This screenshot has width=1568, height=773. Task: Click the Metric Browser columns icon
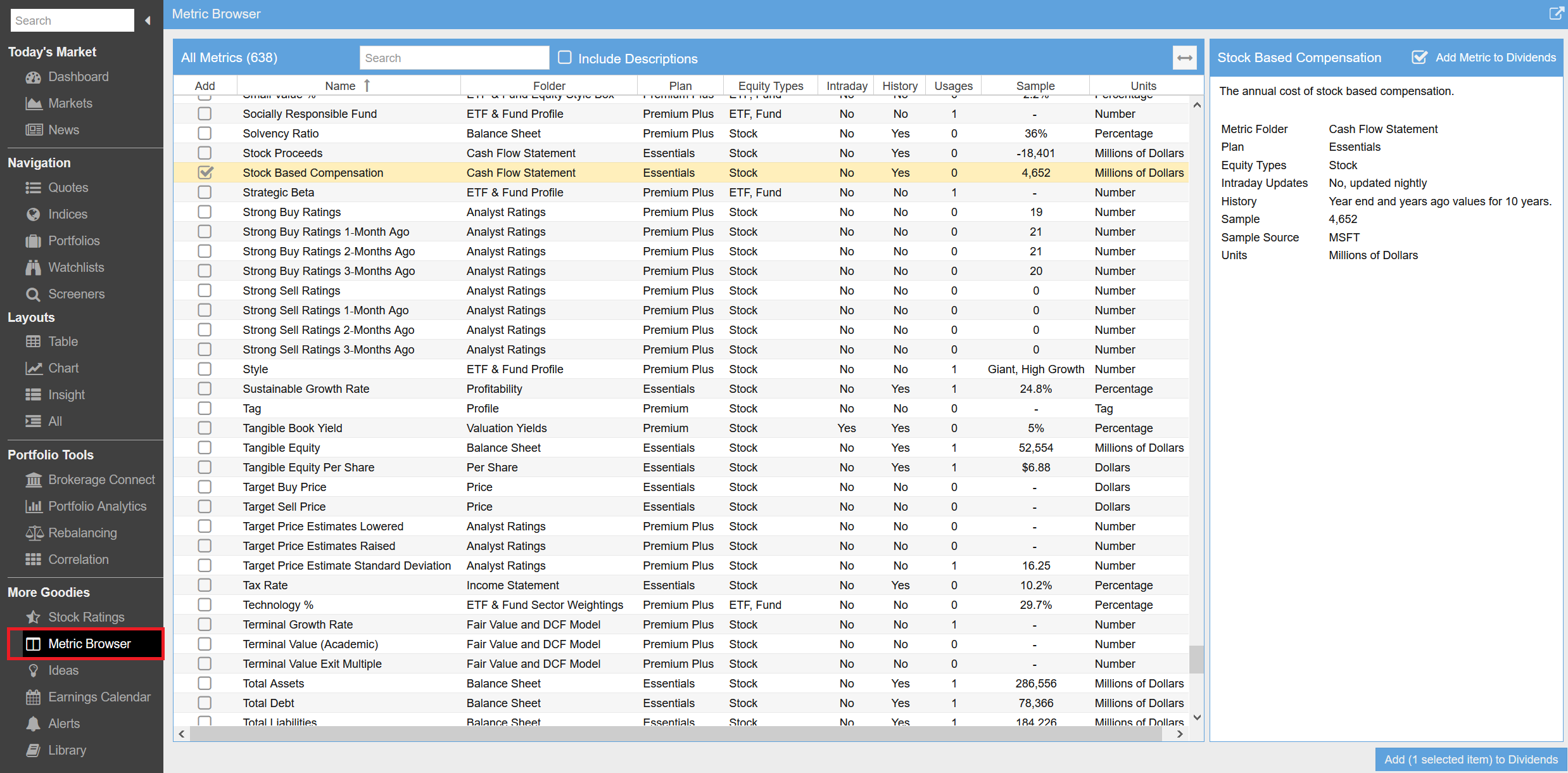(33, 644)
